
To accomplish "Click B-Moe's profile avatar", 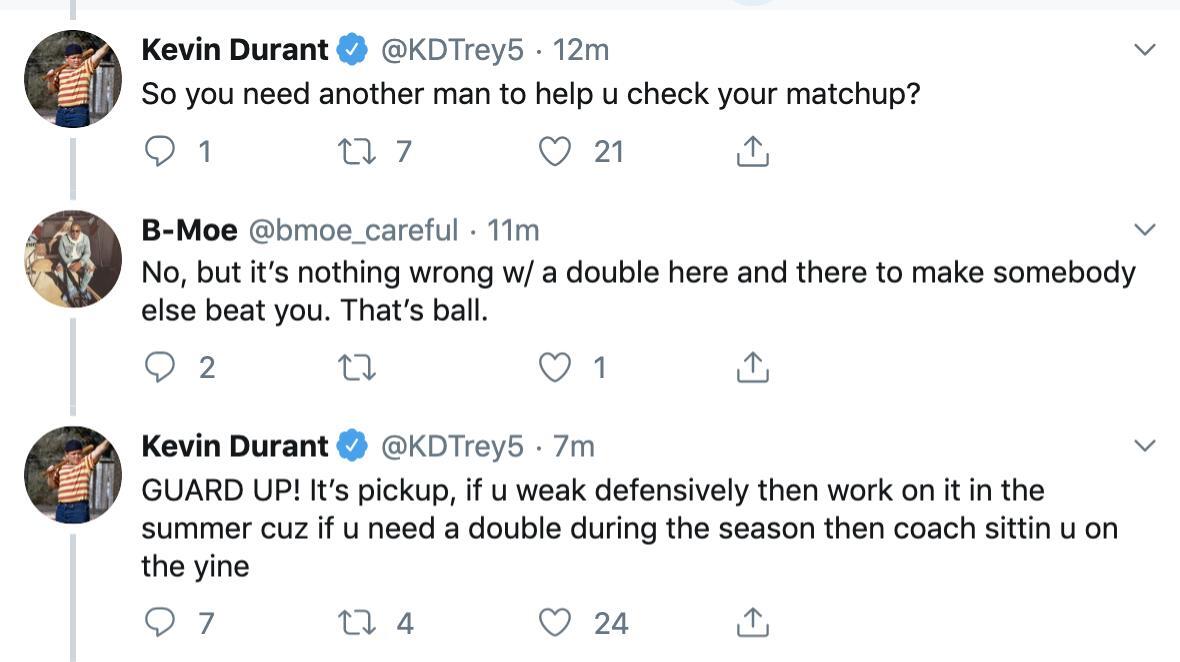I will pyautogui.click(x=73, y=259).
